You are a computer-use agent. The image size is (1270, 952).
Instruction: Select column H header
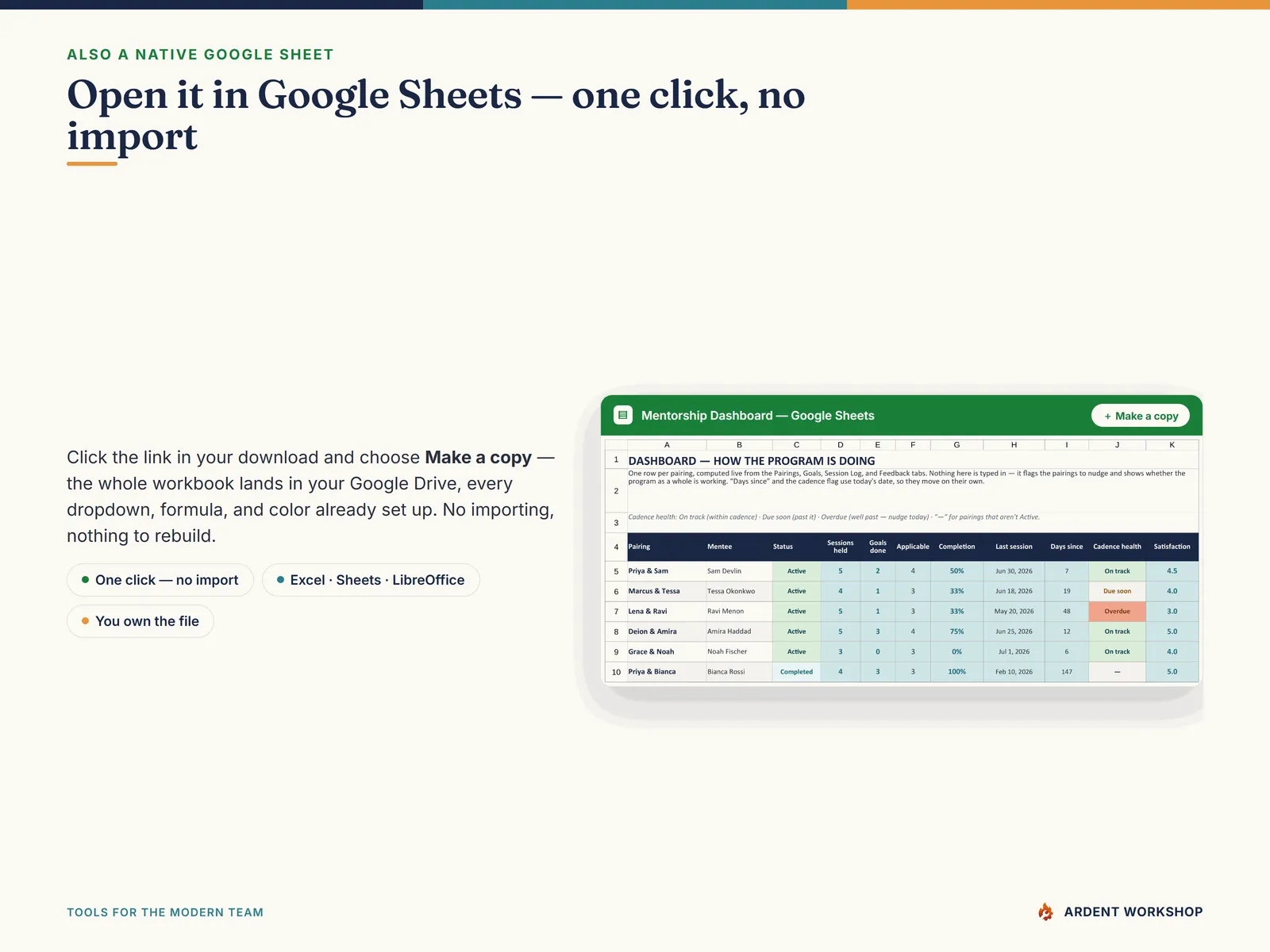click(1014, 445)
